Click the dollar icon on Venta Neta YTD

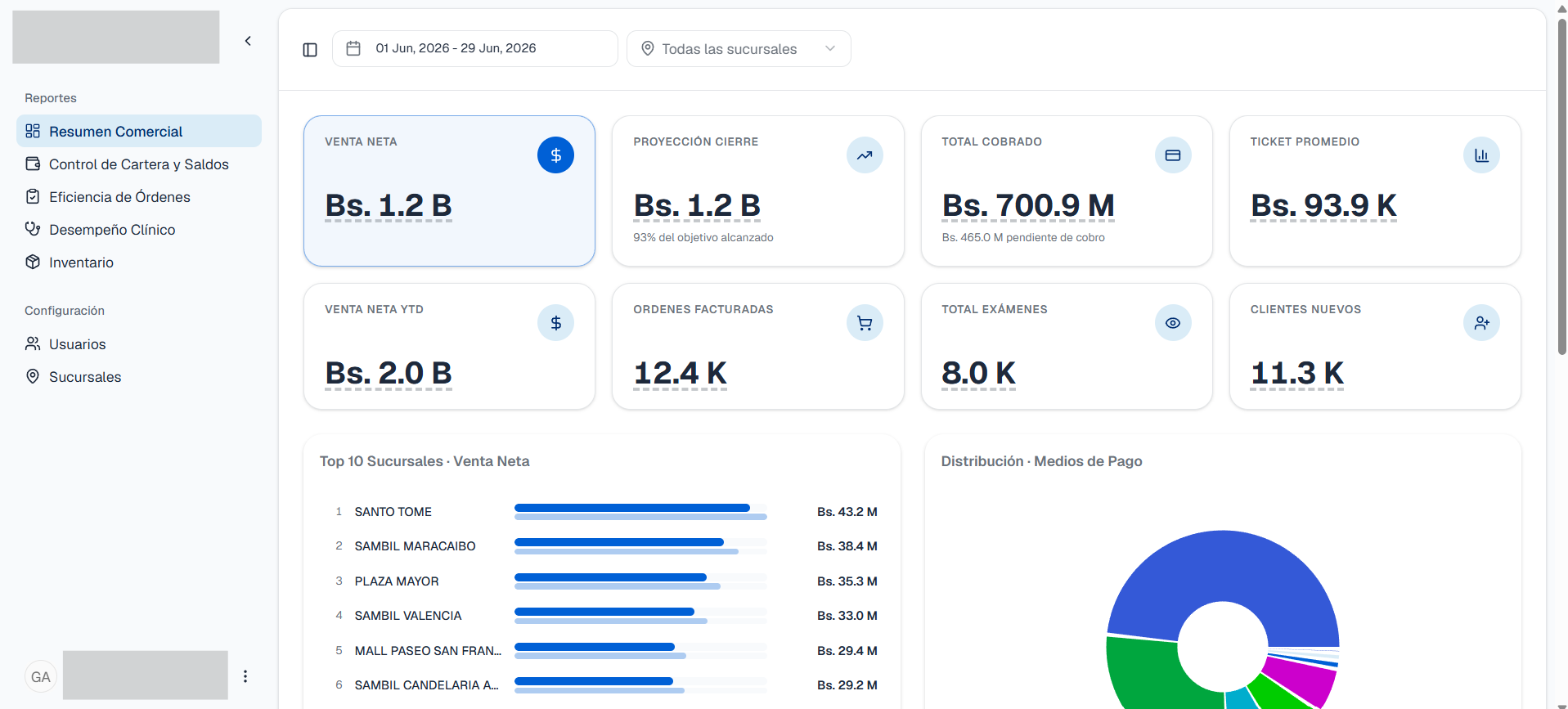click(x=555, y=323)
